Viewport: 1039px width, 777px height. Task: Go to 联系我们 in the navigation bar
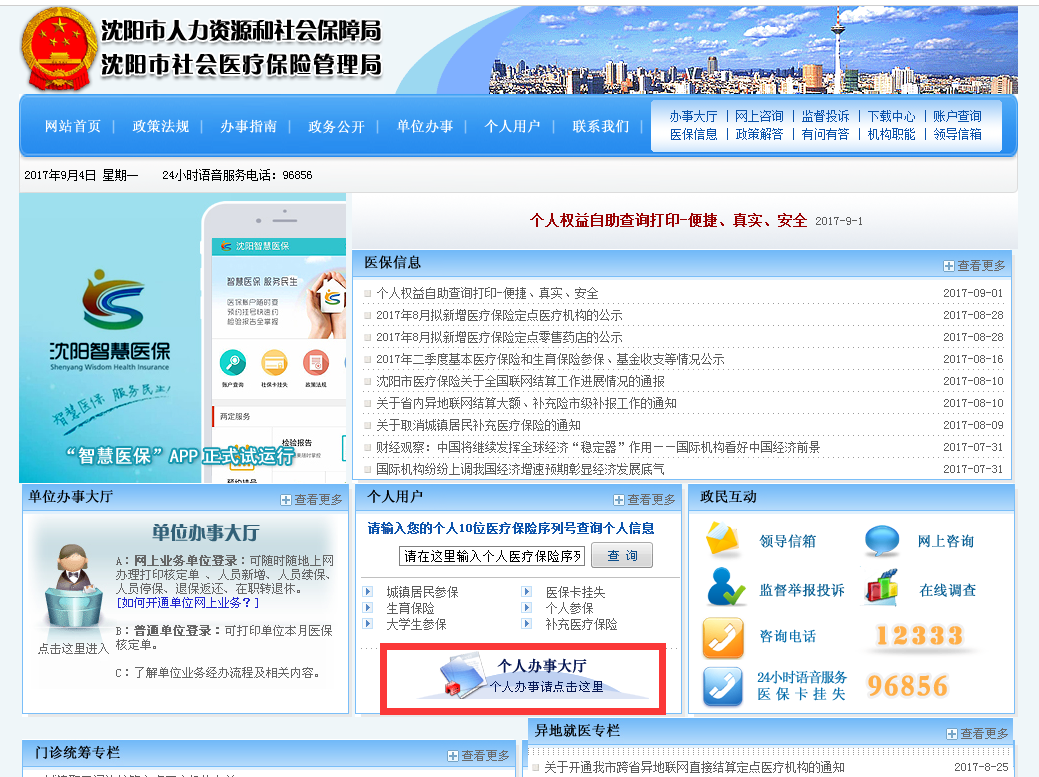600,126
